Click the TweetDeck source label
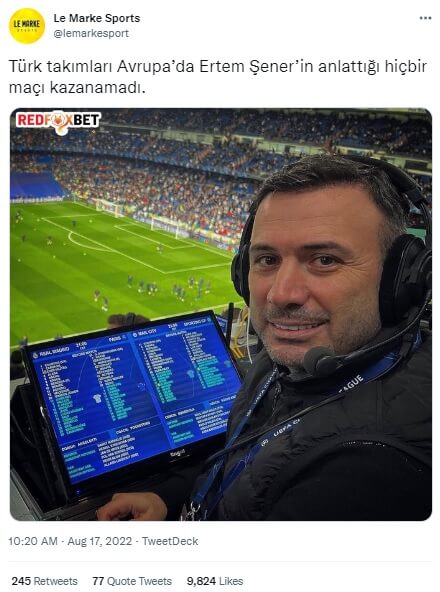 (170, 541)
